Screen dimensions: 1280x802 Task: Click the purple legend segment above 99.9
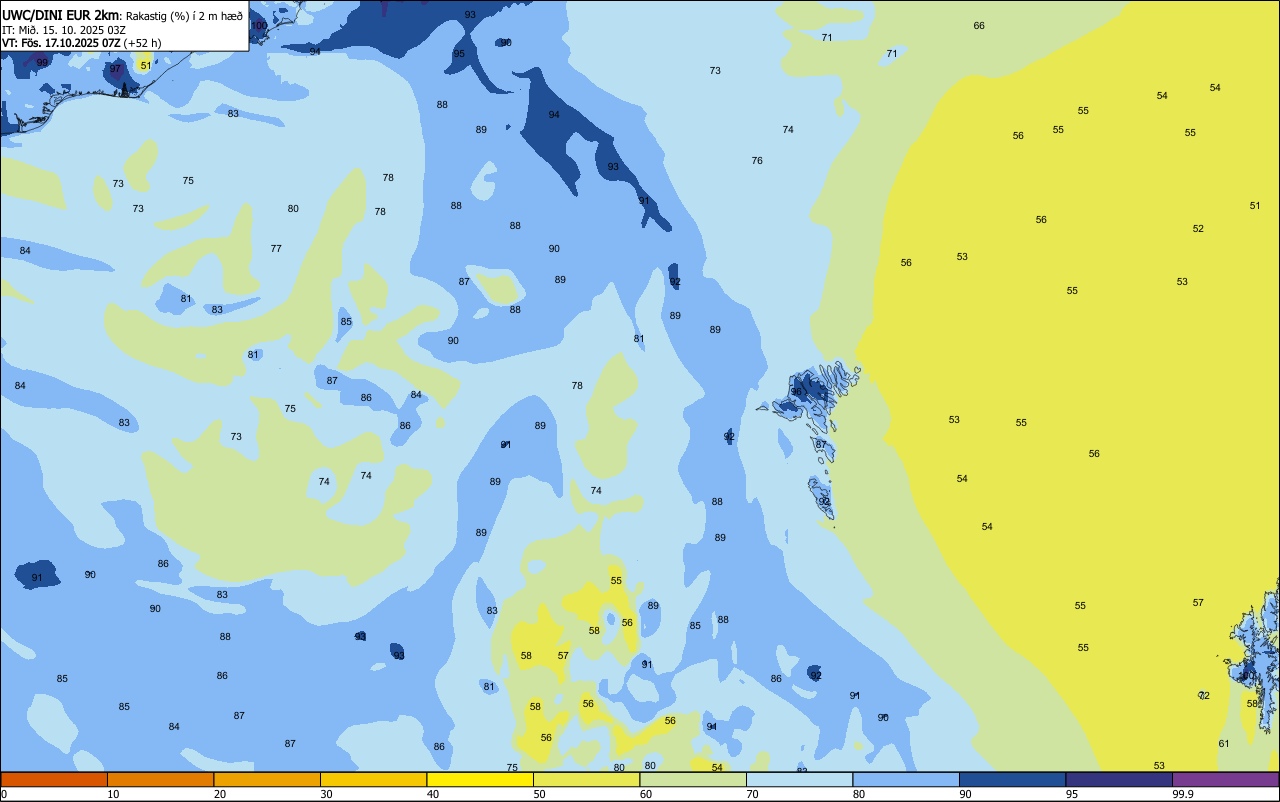point(1225,779)
